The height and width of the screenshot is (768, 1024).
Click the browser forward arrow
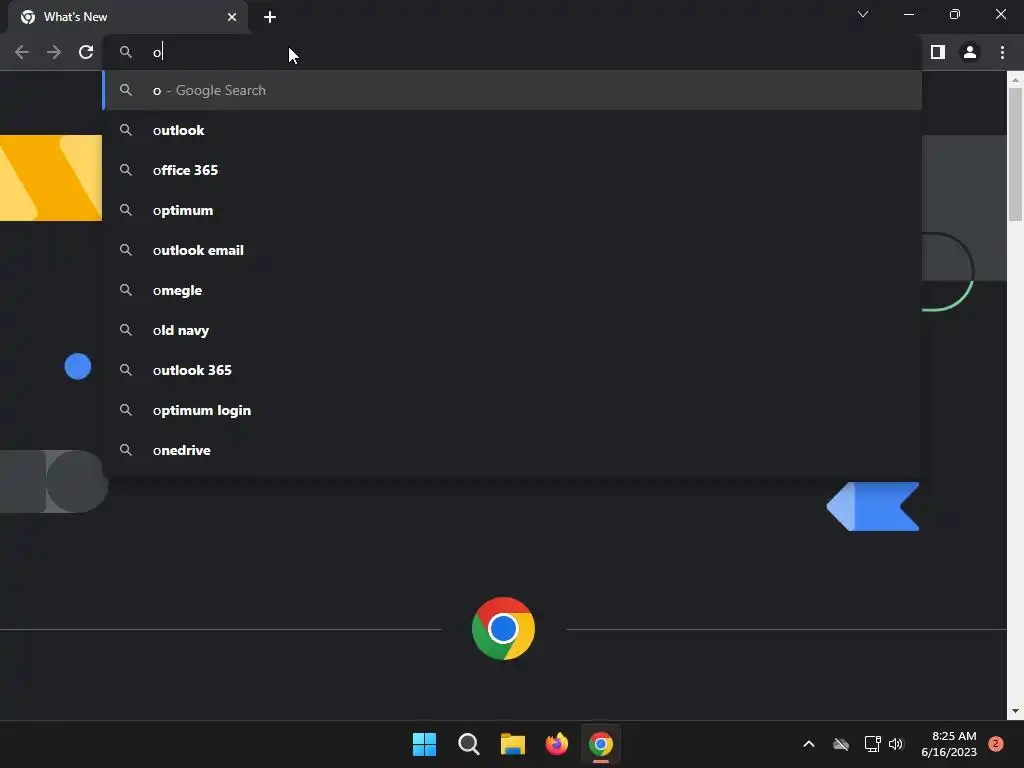[54, 52]
